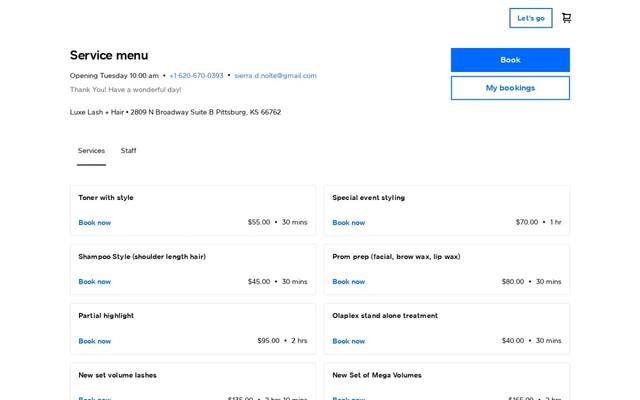Click the $95.00 price text
This screenshot has width=640, height=400.
click(x=269, y=340)
